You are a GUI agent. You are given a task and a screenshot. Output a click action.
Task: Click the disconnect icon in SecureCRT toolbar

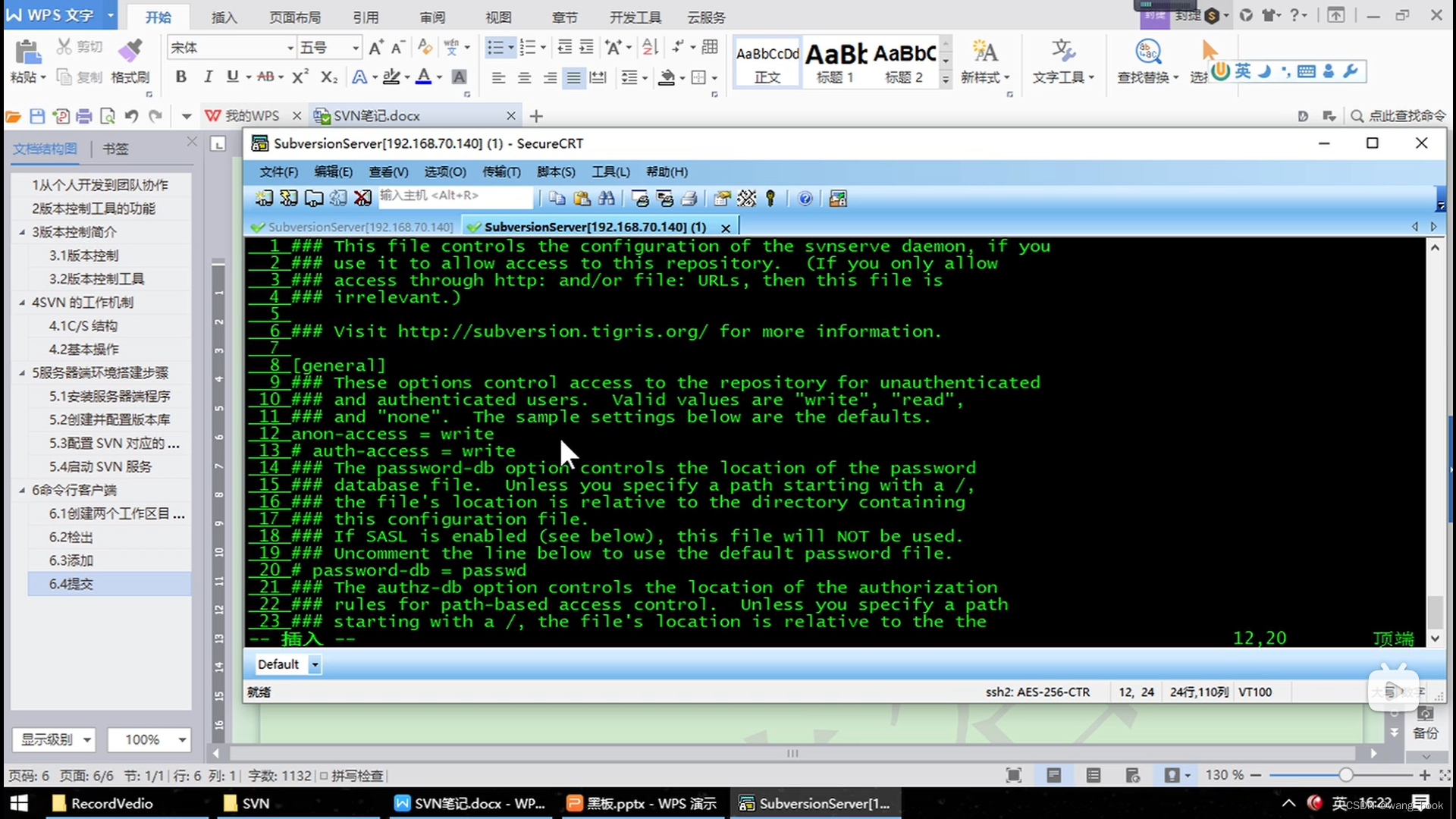(362, 199)
